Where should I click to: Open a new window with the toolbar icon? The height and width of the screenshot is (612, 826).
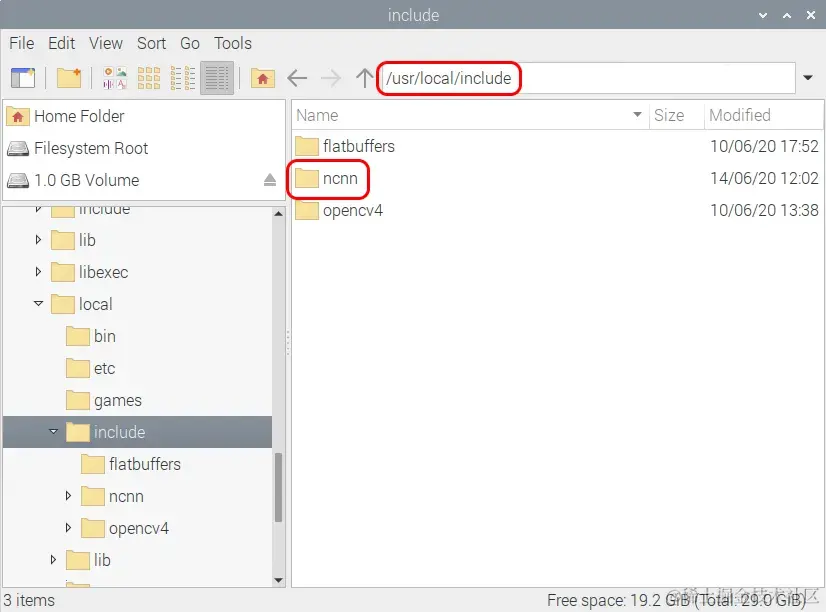tap(23, 78)
